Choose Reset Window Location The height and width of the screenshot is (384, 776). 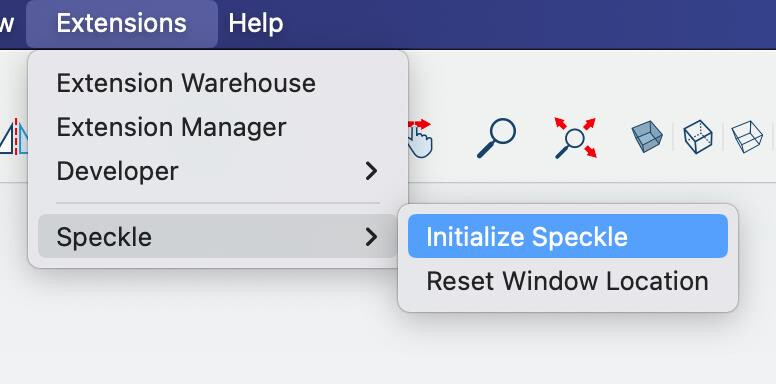[568, 281]
